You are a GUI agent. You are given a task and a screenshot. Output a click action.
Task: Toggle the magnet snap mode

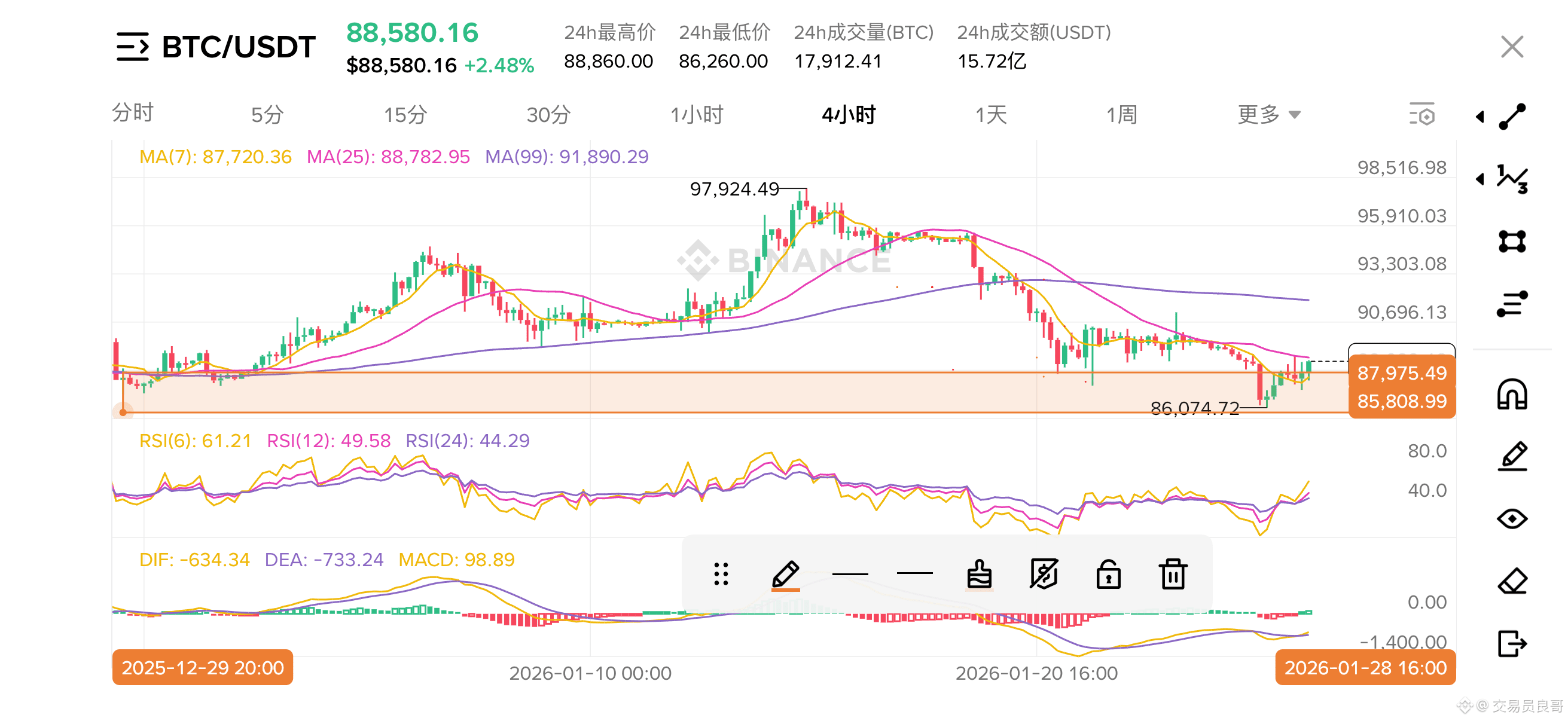click(1512, 394)
